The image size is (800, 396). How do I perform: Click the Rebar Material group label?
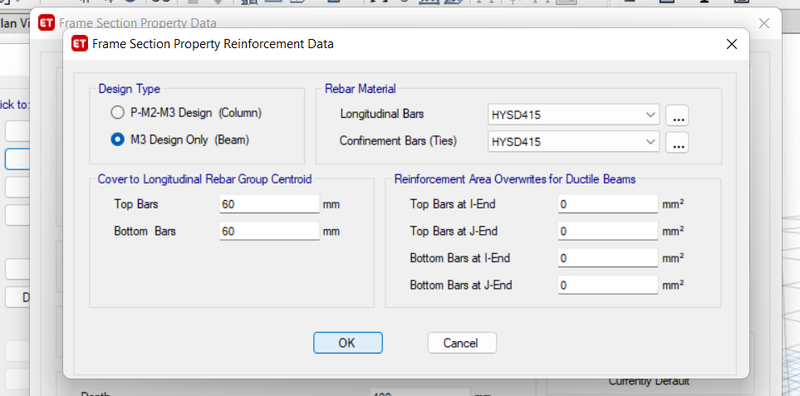point(360,89)
